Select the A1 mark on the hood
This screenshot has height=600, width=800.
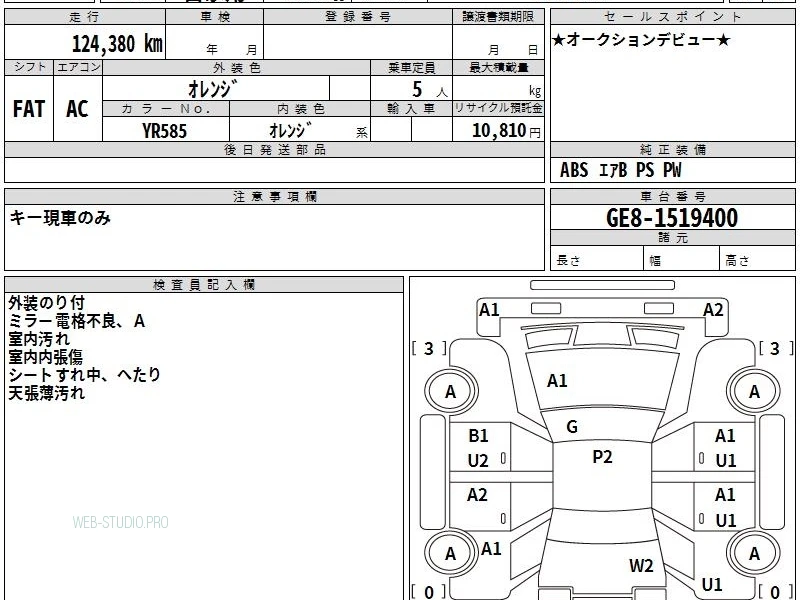(x=557, y=381)
